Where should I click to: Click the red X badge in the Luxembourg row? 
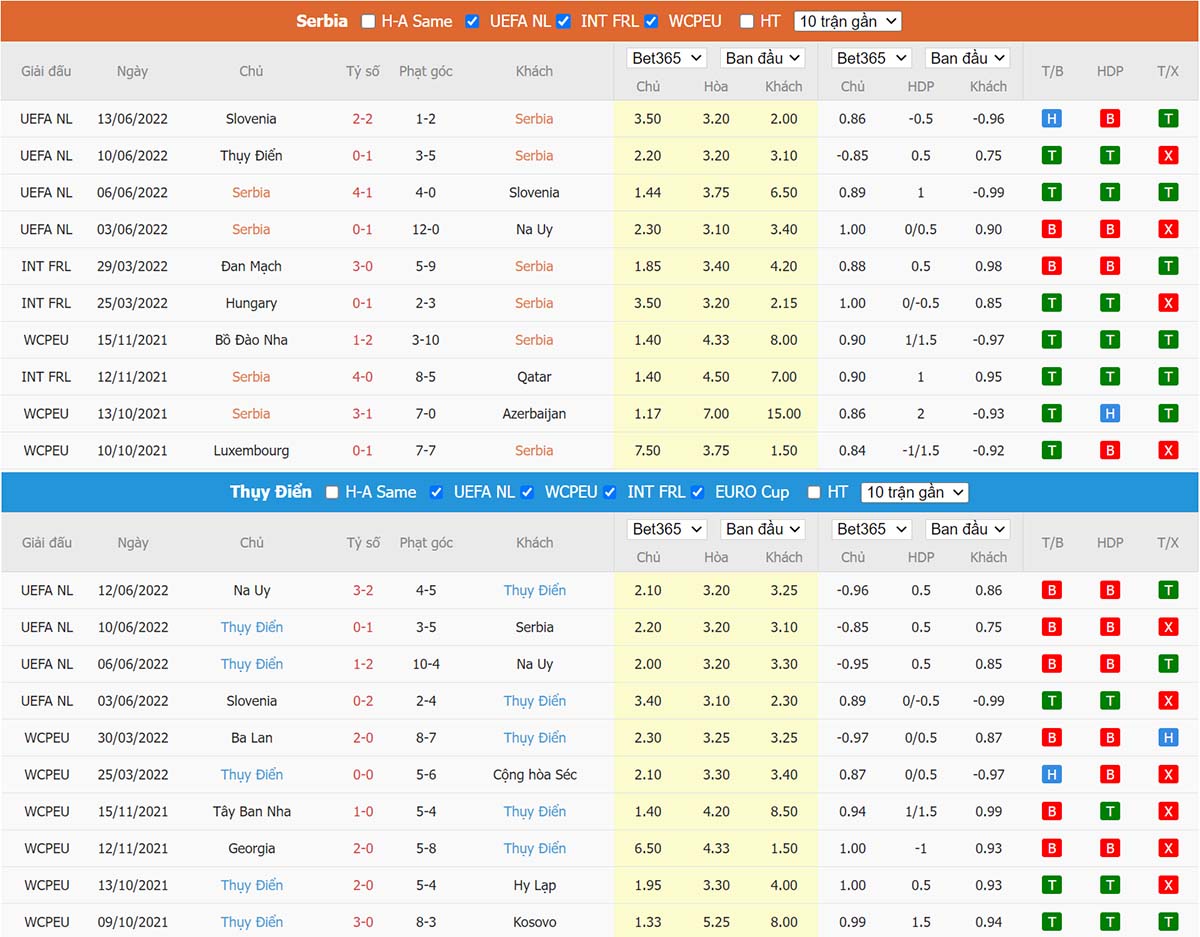point(1168,451)
